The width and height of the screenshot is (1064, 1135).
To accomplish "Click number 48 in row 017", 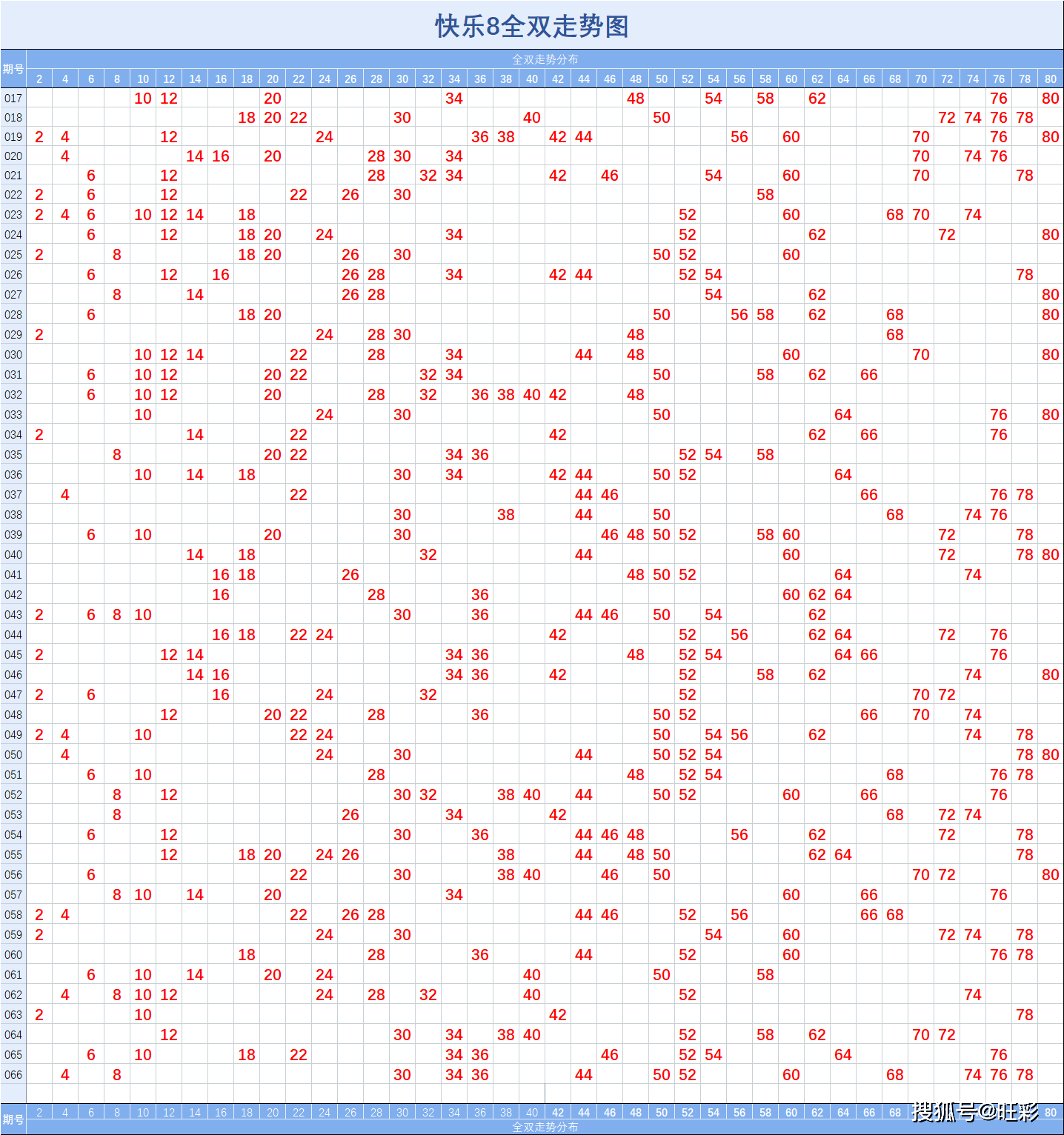I will coord(636,99).
